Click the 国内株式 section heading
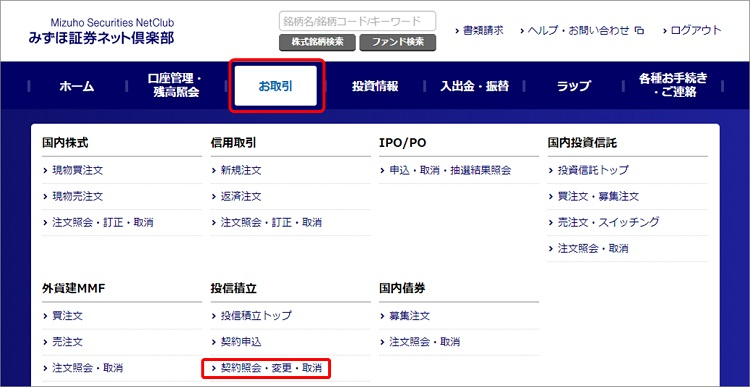The width and height of the screenshot is (750, 387). (65, 143)
